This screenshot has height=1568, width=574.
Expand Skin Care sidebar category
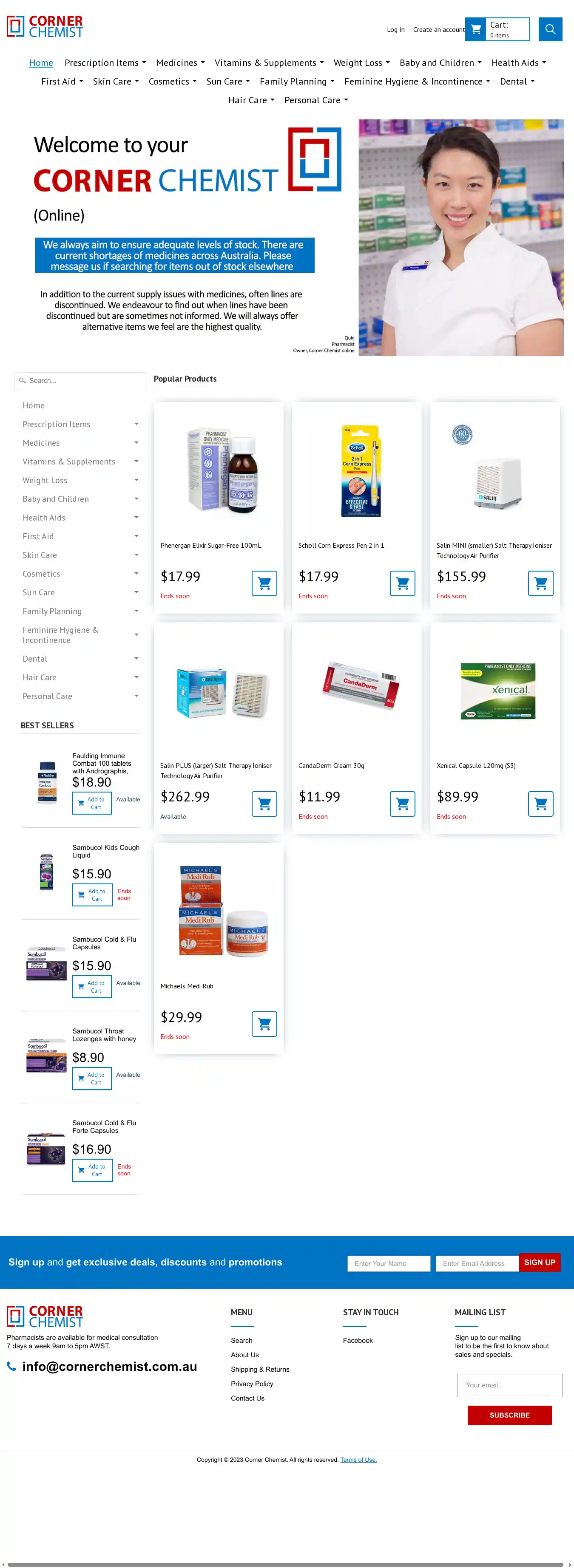coord(136,555)
